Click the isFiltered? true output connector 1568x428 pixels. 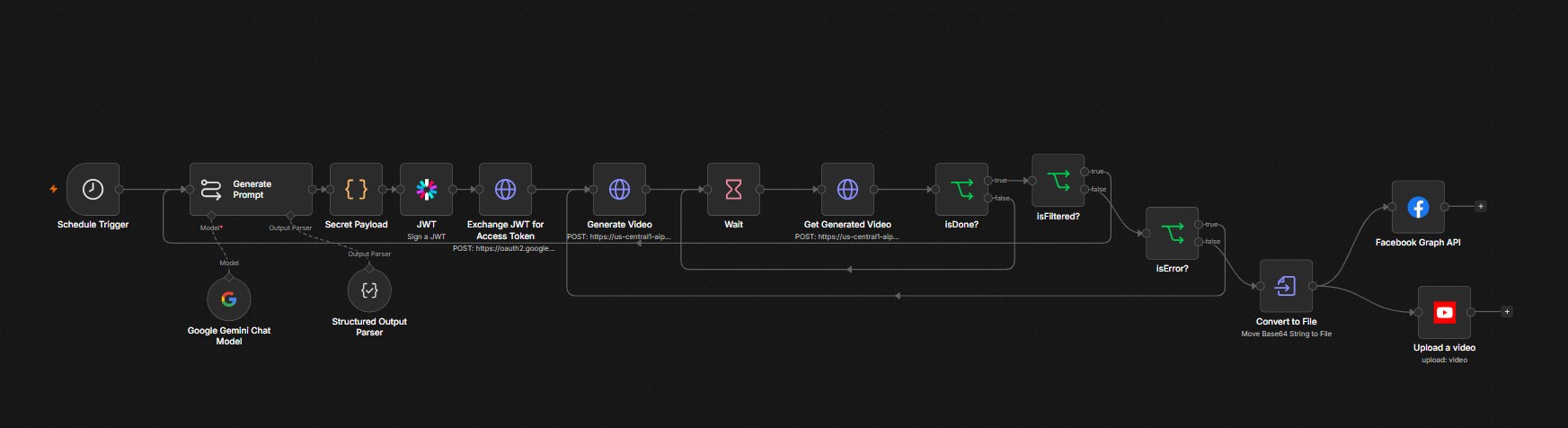[x=1085, y=172]
